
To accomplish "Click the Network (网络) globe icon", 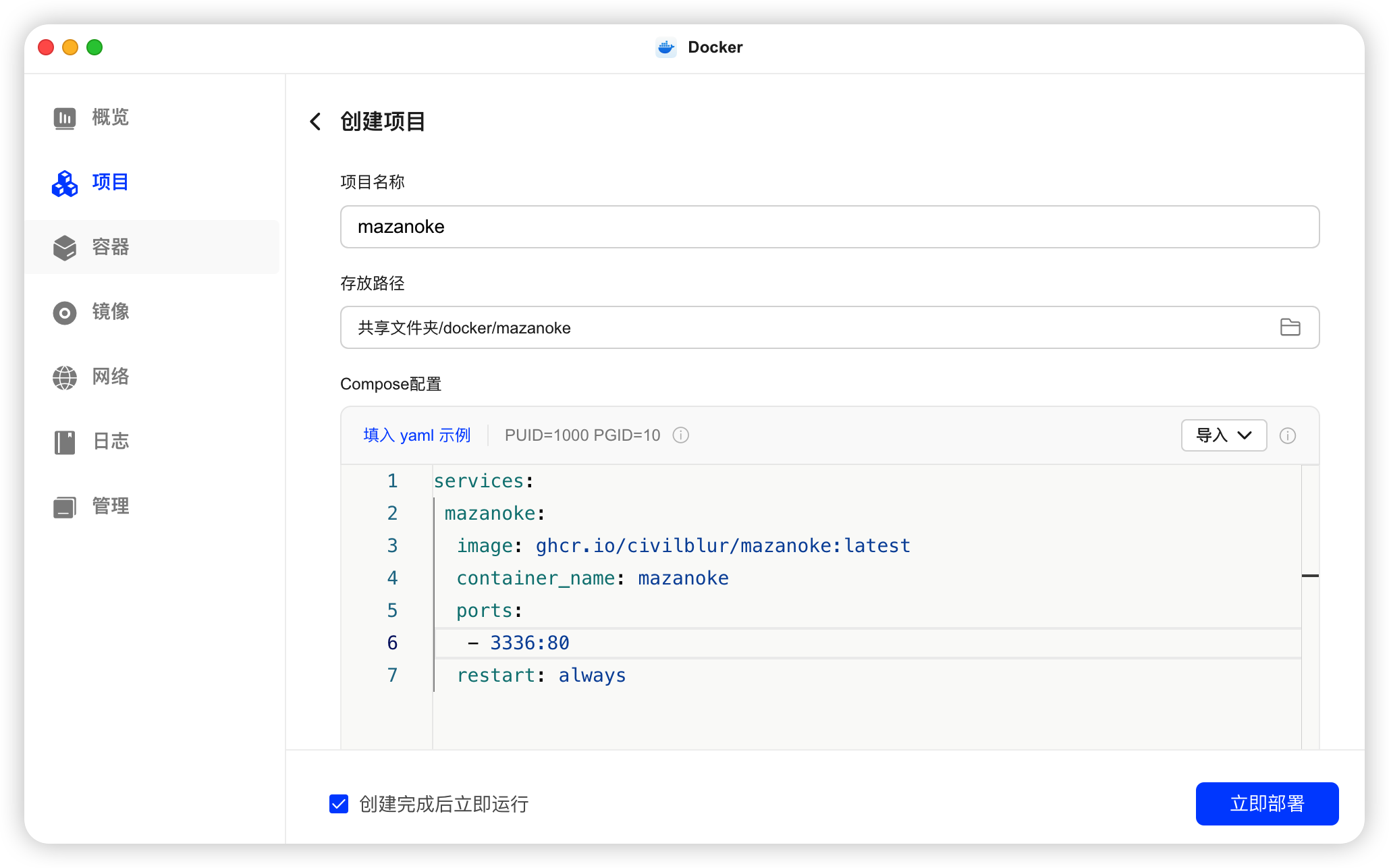I will point(65,377).
